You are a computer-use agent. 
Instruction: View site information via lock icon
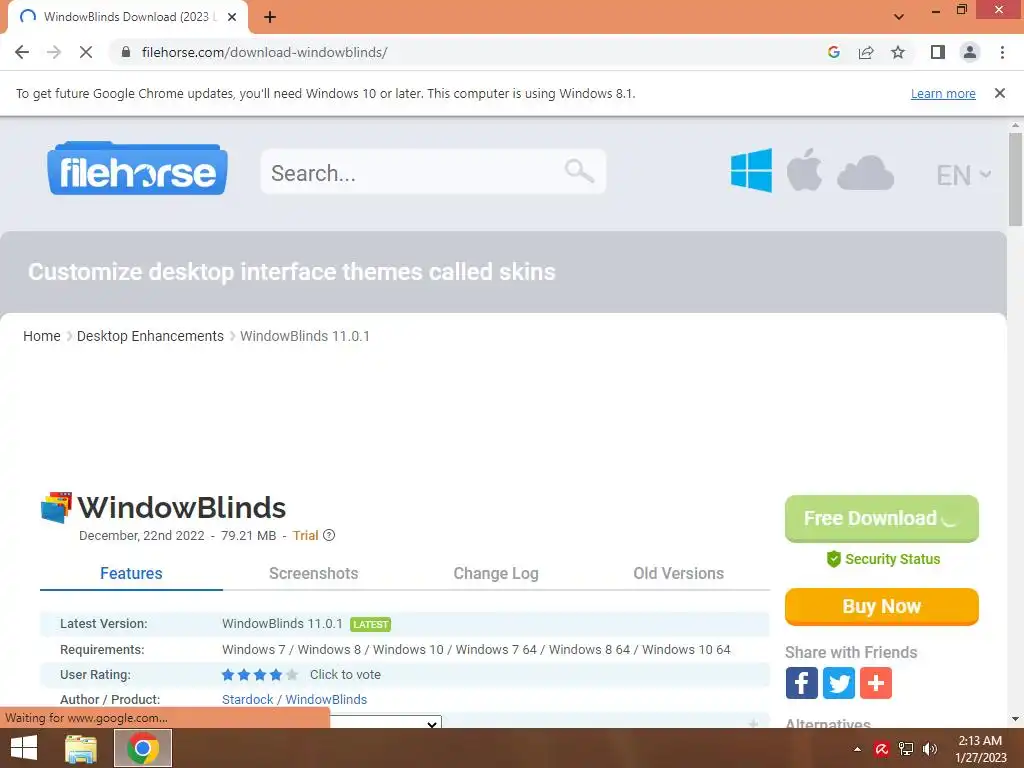coord(126,52)
